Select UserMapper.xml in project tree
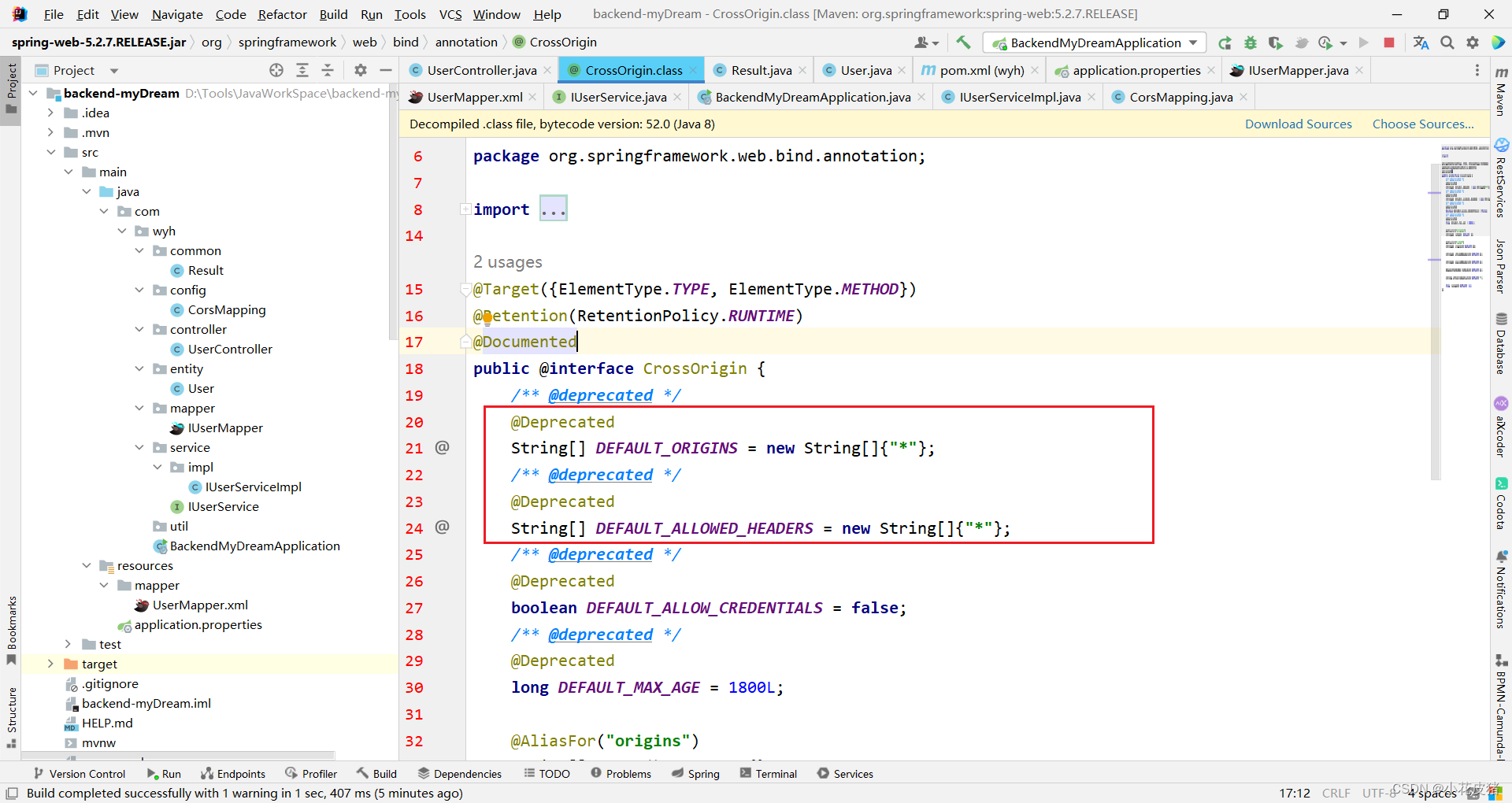Screen dimensions: 1512x803 click(200, 605)
